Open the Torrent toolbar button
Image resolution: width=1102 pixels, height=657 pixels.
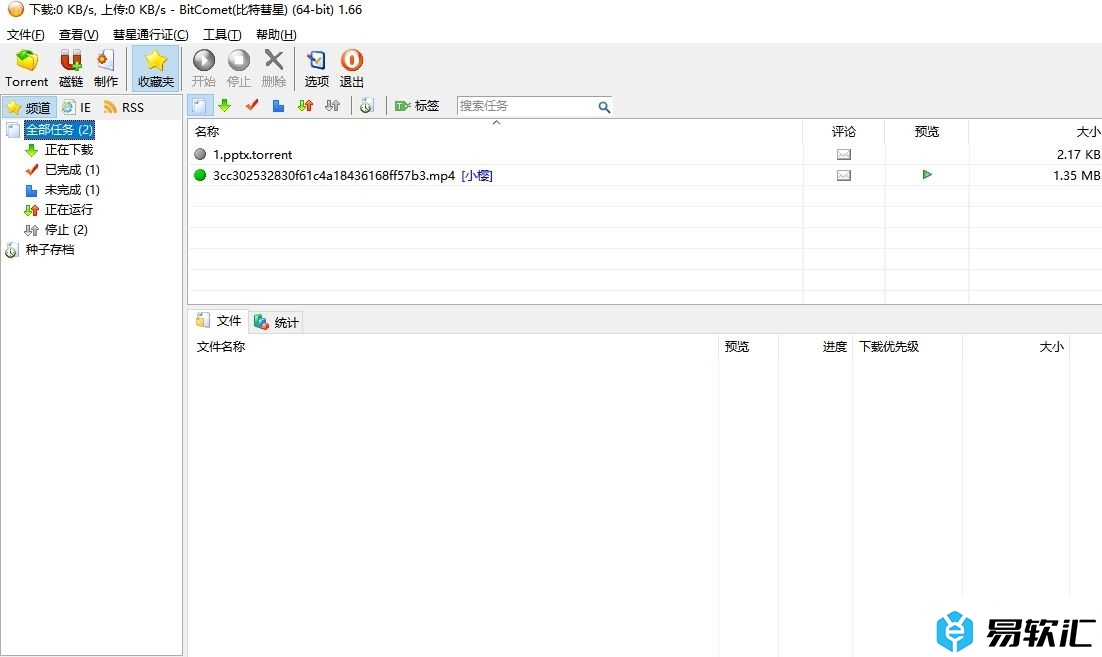click(x=27, y=68)
